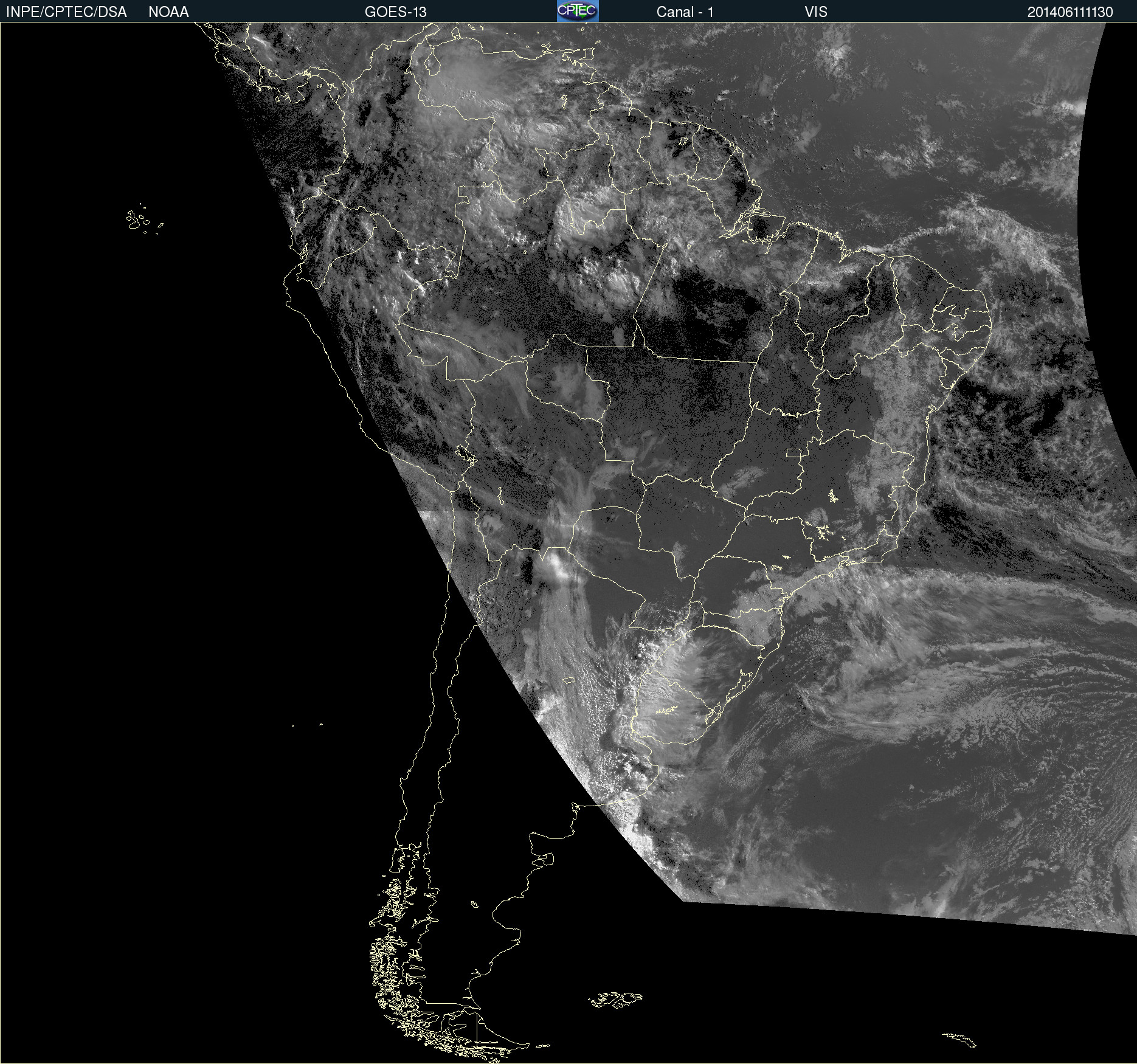1137x1064 pixels.
Task: Click the Lake Titicaca outline
Action: click(466, 454)
